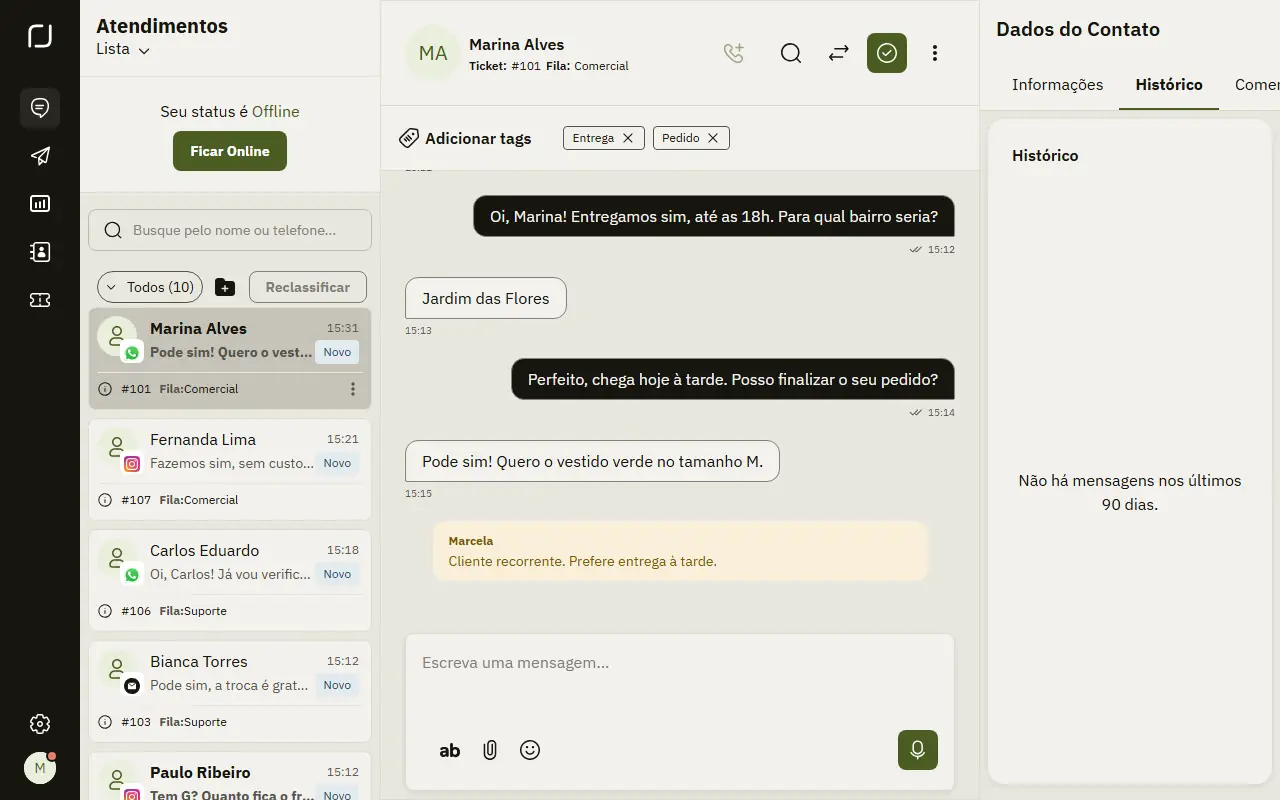
Task: Open the reports chart sidebar icon
Action: click(x=40, y=204)
